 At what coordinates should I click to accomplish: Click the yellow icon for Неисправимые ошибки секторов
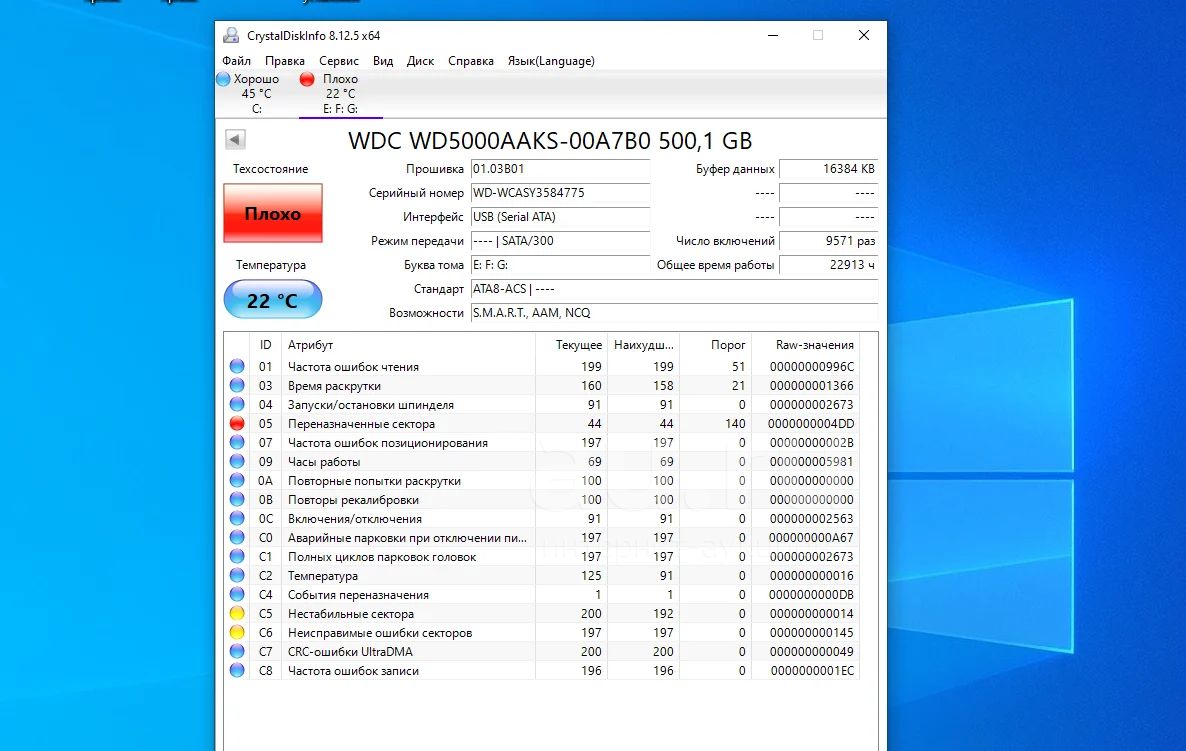coord(238,632)
